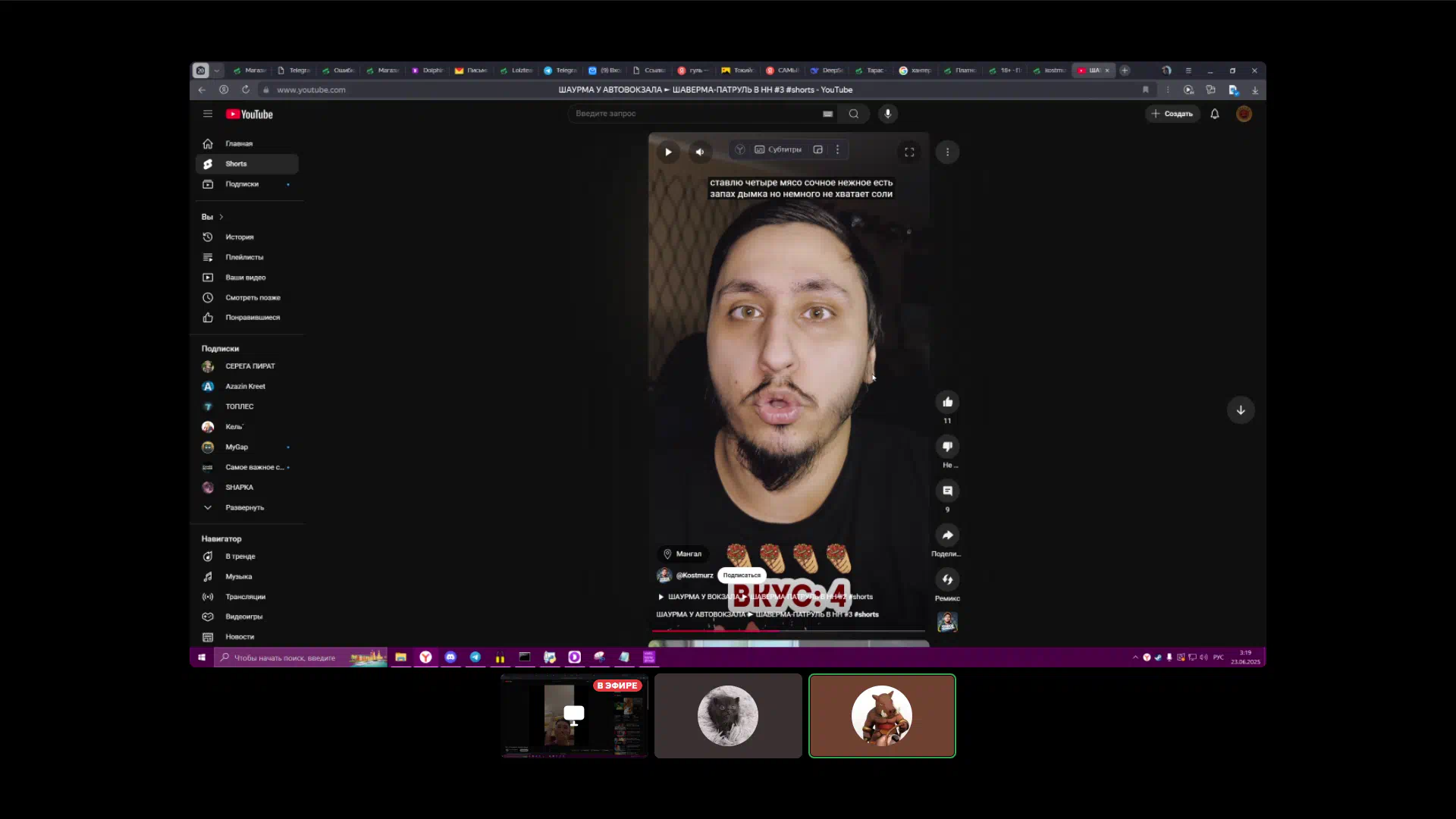
Task: Open Ваши видео in the sidebar
Action: pyautogui.click(x=247, y=278)
